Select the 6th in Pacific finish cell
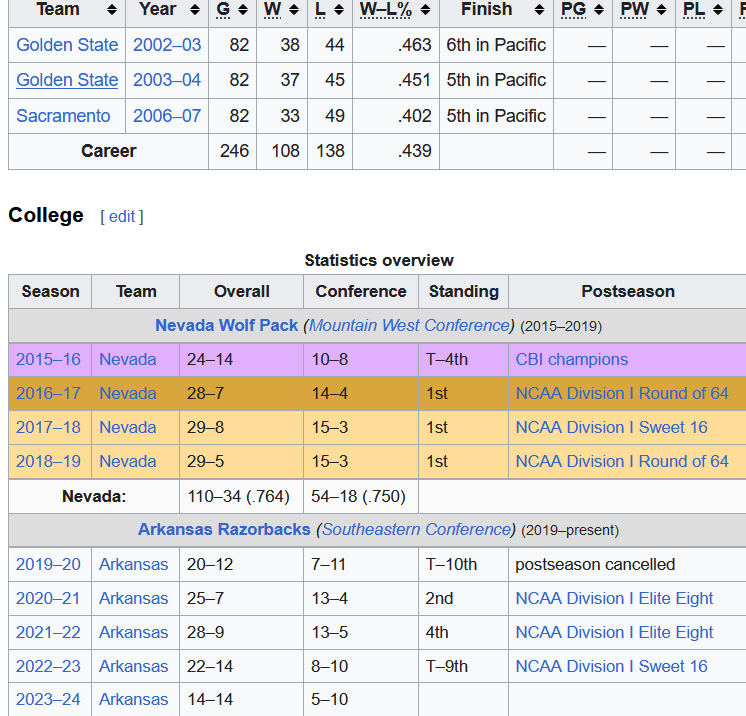This screenshot has height=716, width=746. click(496, 45)
